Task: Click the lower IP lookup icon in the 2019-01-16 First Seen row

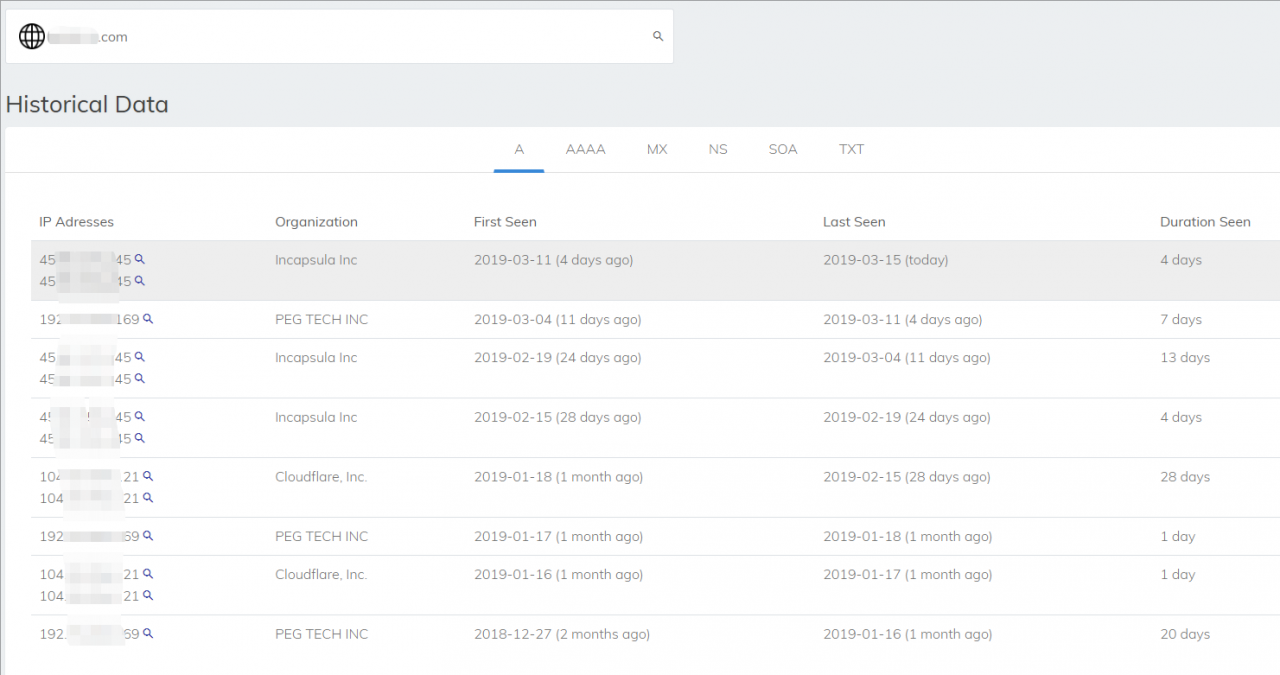Action: (148, 595)
